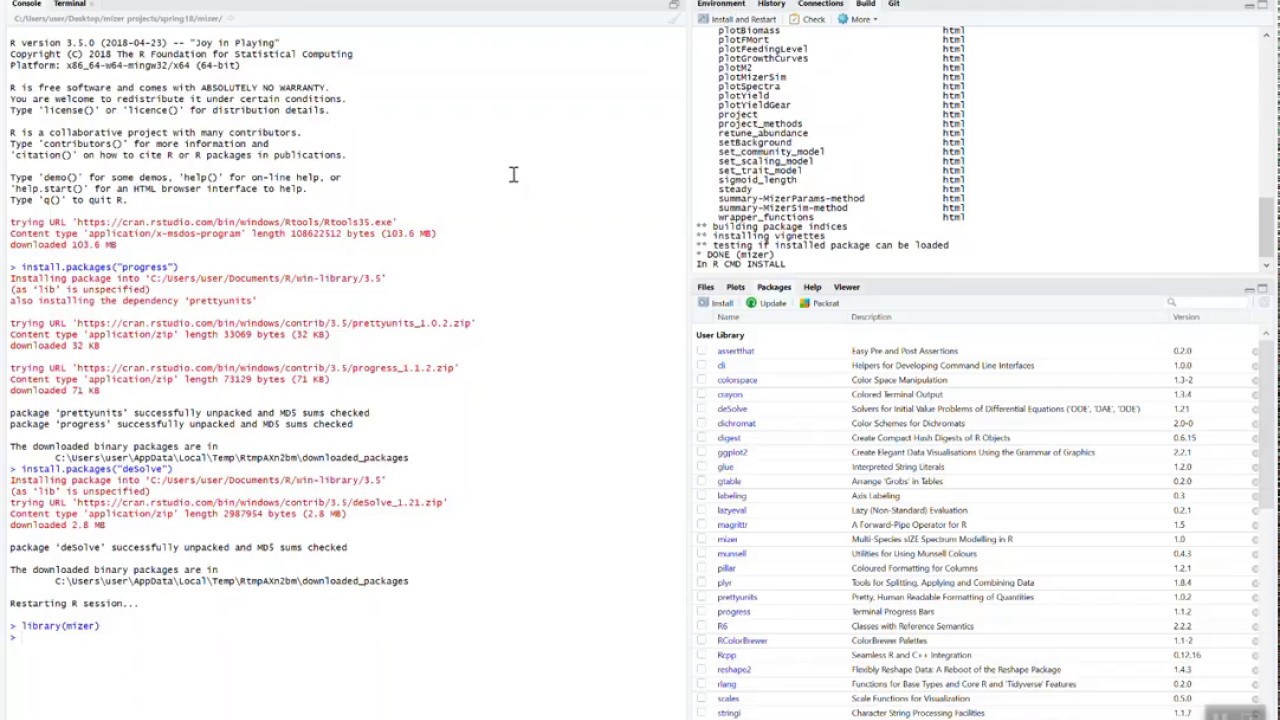Maximize the console pane icon
The image size is (1280, 720).
tap(674, 5)
